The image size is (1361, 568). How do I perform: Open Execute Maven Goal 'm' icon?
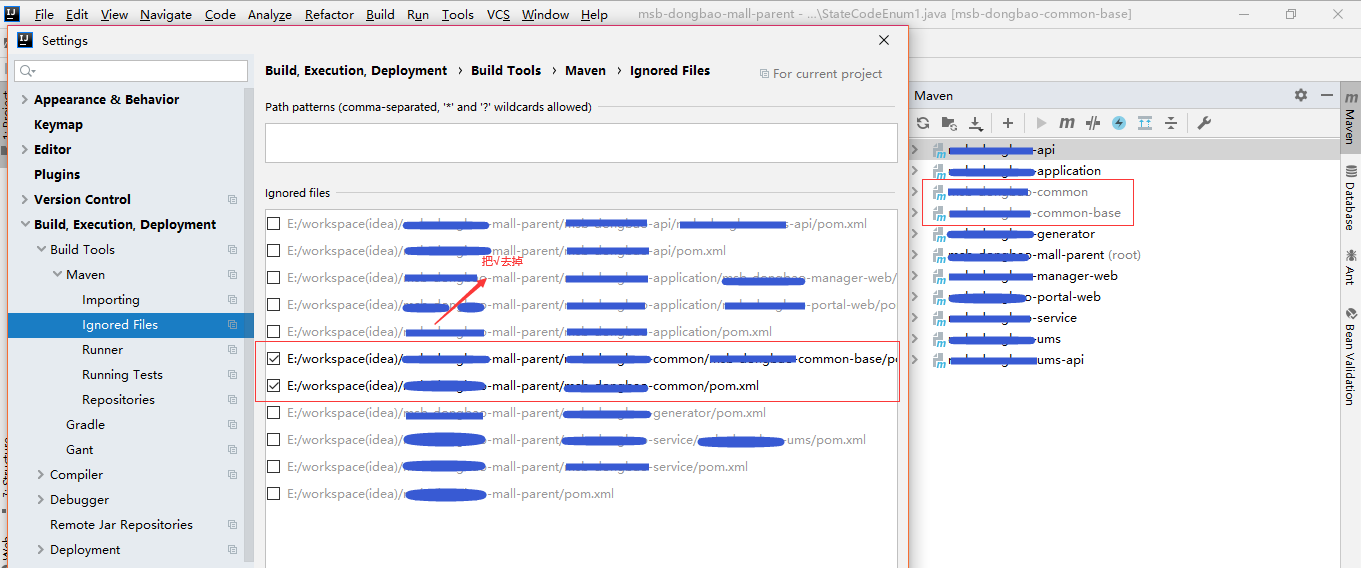point(1067,123)
